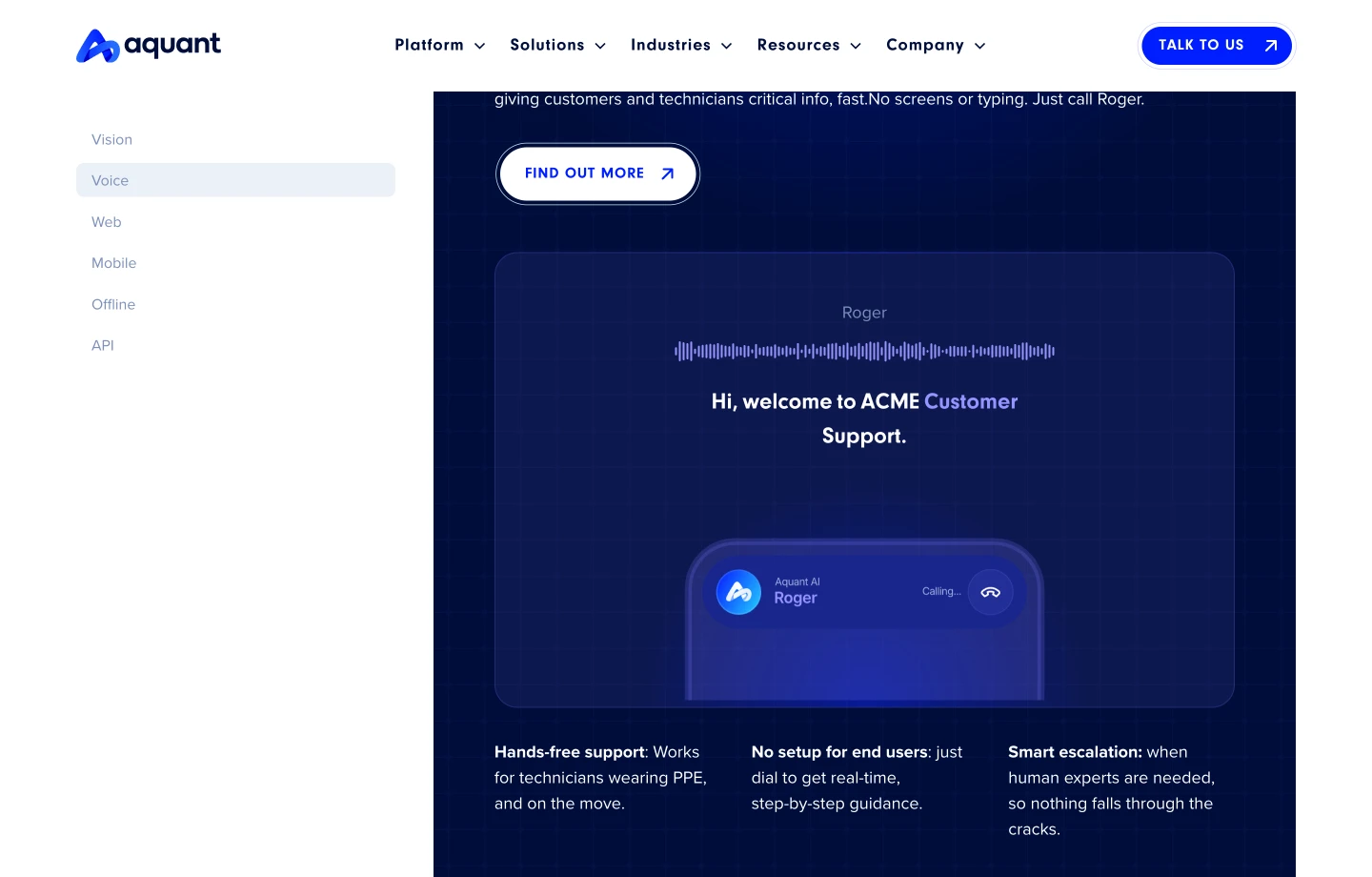The height and width of the screenshot is (877, 1372).
Task: Select Voice in the sidebar
Action: [235, 180]
